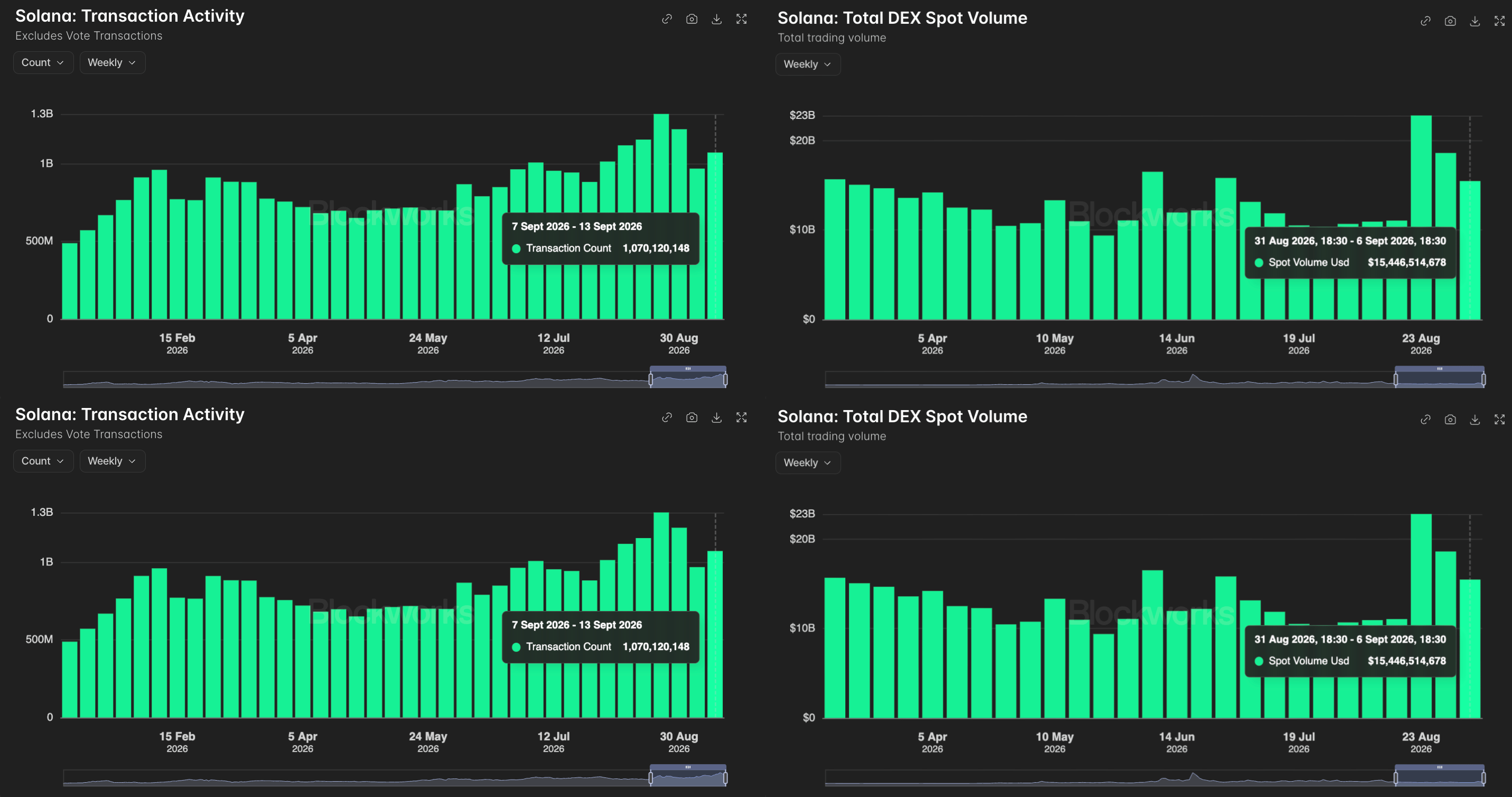Click lower "Solana: Transaction Activity" chart title
1512x797 pixels.
pos(130,415)
